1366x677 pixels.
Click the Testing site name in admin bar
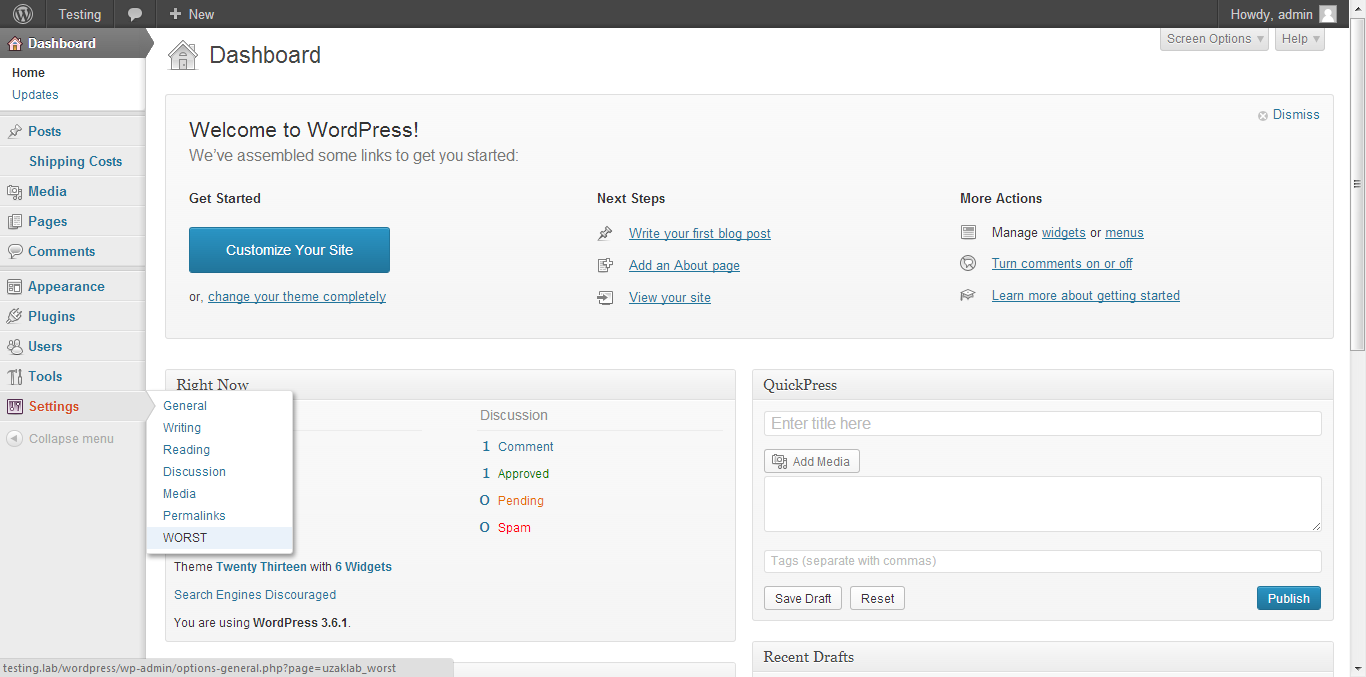pyautogui.click(x=80, y=14)
